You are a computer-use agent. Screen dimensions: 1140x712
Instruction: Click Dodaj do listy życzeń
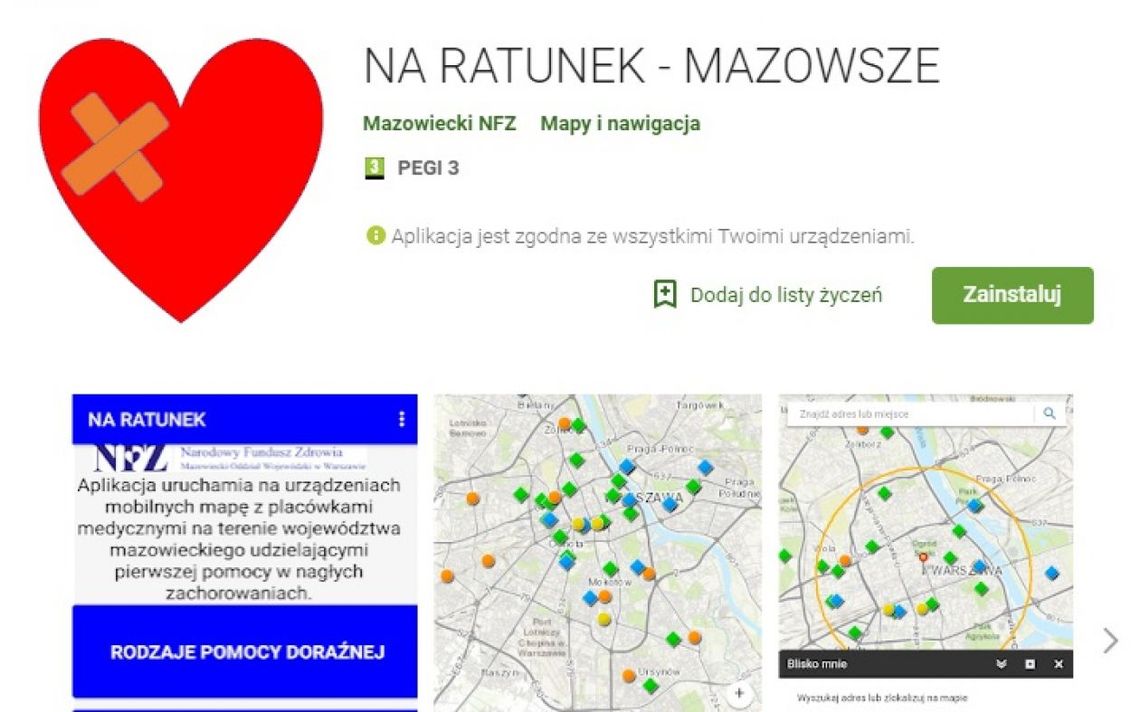pos(786,294)
